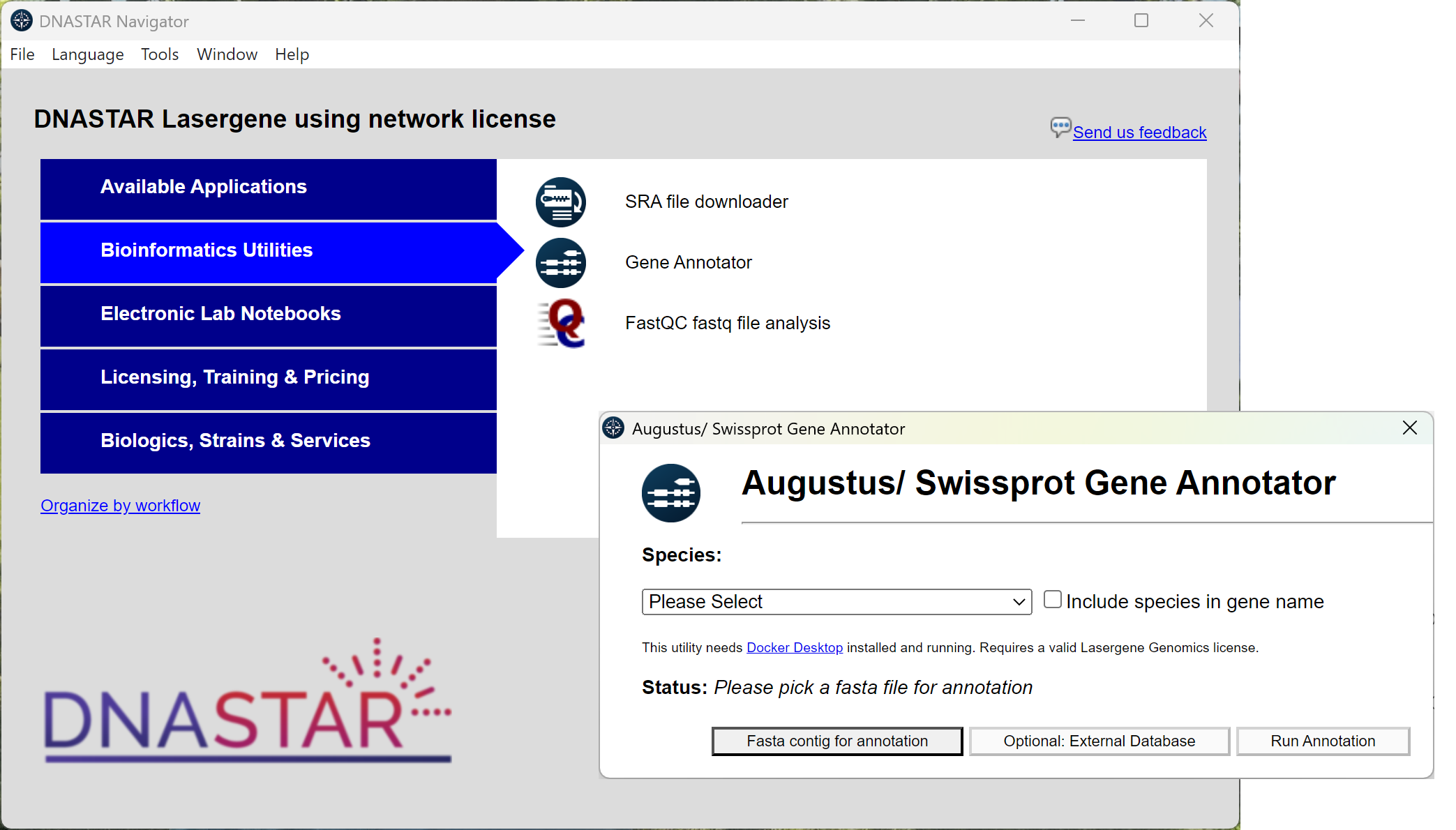The image size is (1456, 830).
Task: Click the Fasta contig for annotation button
Action: point(837,741)
